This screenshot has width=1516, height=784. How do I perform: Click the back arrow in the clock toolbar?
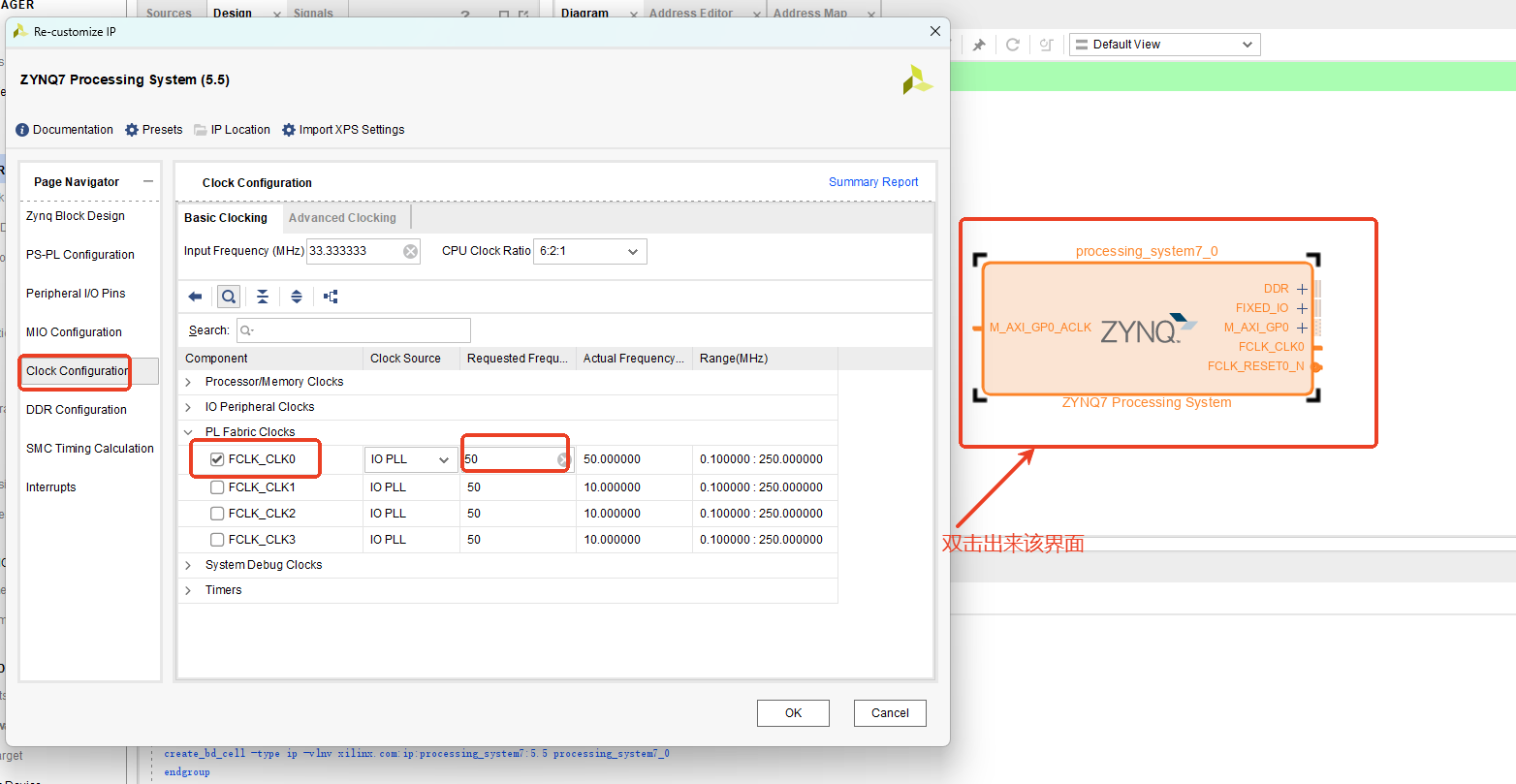[x=195, y=297]
